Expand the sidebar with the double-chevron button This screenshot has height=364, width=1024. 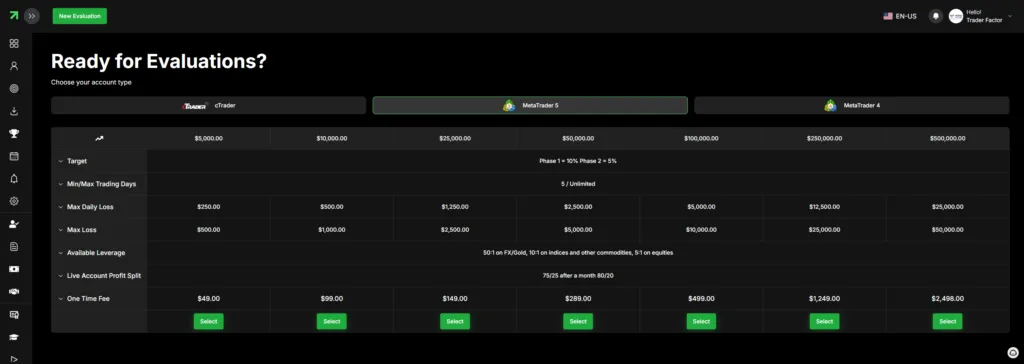click(32, 16)
